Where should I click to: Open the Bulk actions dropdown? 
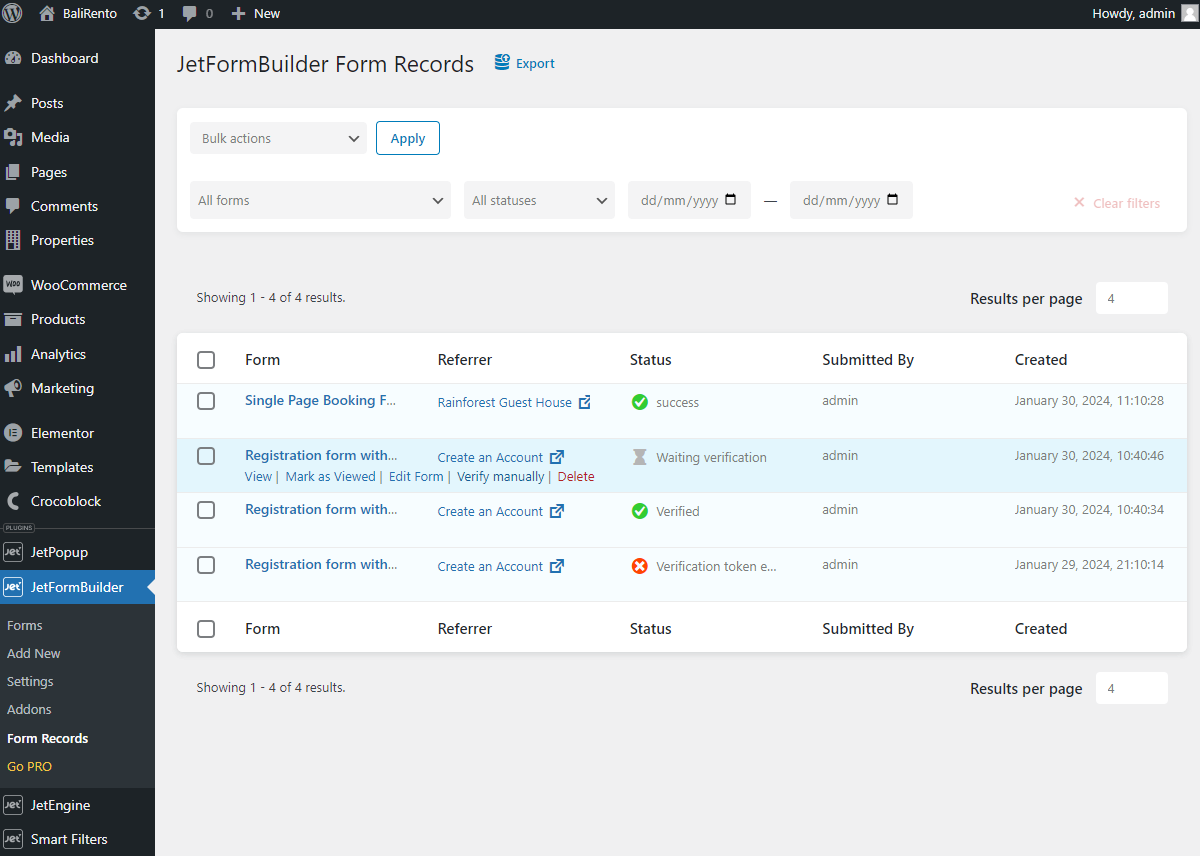[x=277, y=137]
